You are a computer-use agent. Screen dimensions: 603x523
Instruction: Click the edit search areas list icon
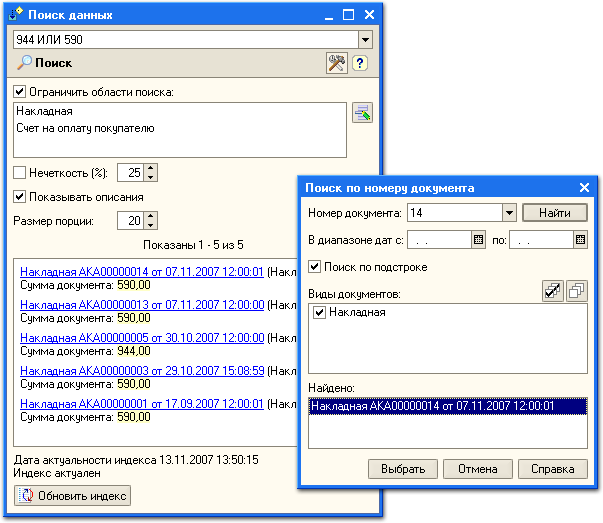pyautogui.click(x=361, y=113)
